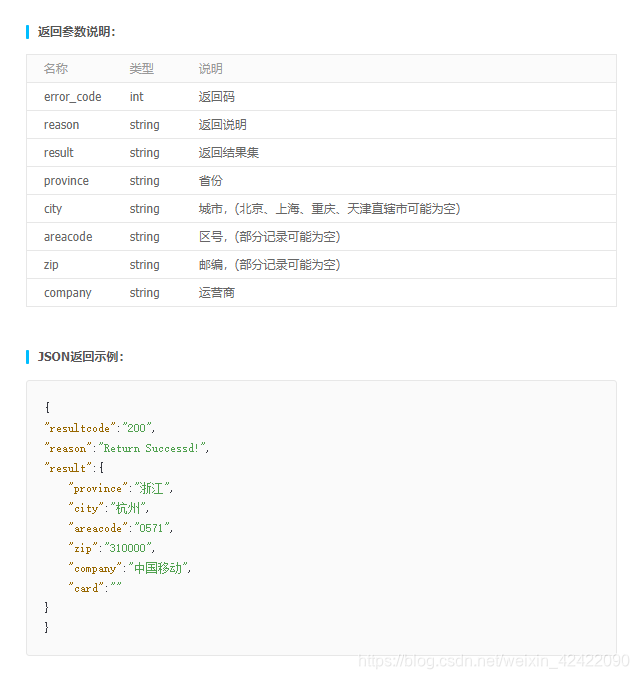Viewport: 639px width, 679px height.
Task: Select the result parameter name
Action: coord(59,152)
